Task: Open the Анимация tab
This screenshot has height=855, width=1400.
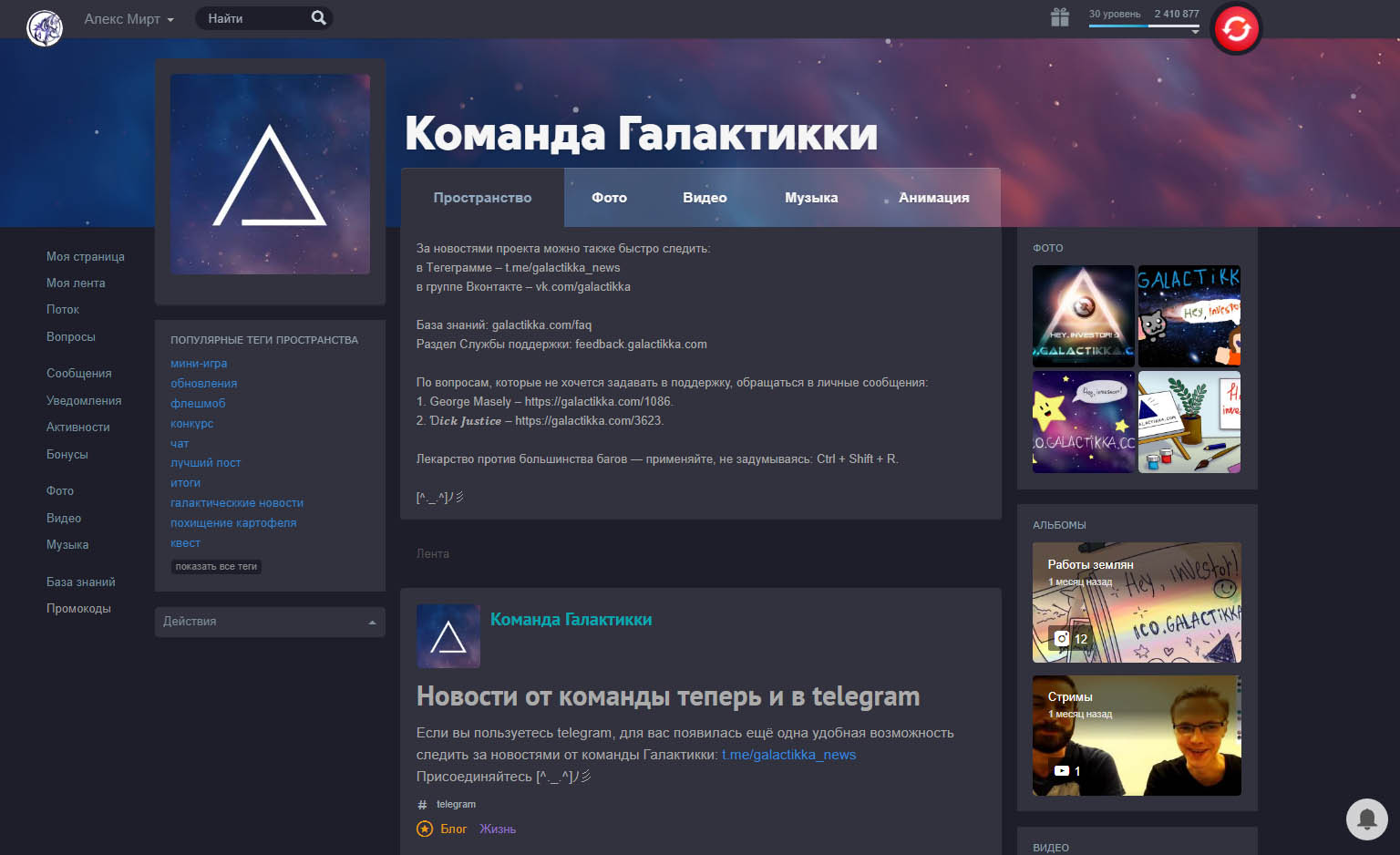Action: tap(933, 198)
